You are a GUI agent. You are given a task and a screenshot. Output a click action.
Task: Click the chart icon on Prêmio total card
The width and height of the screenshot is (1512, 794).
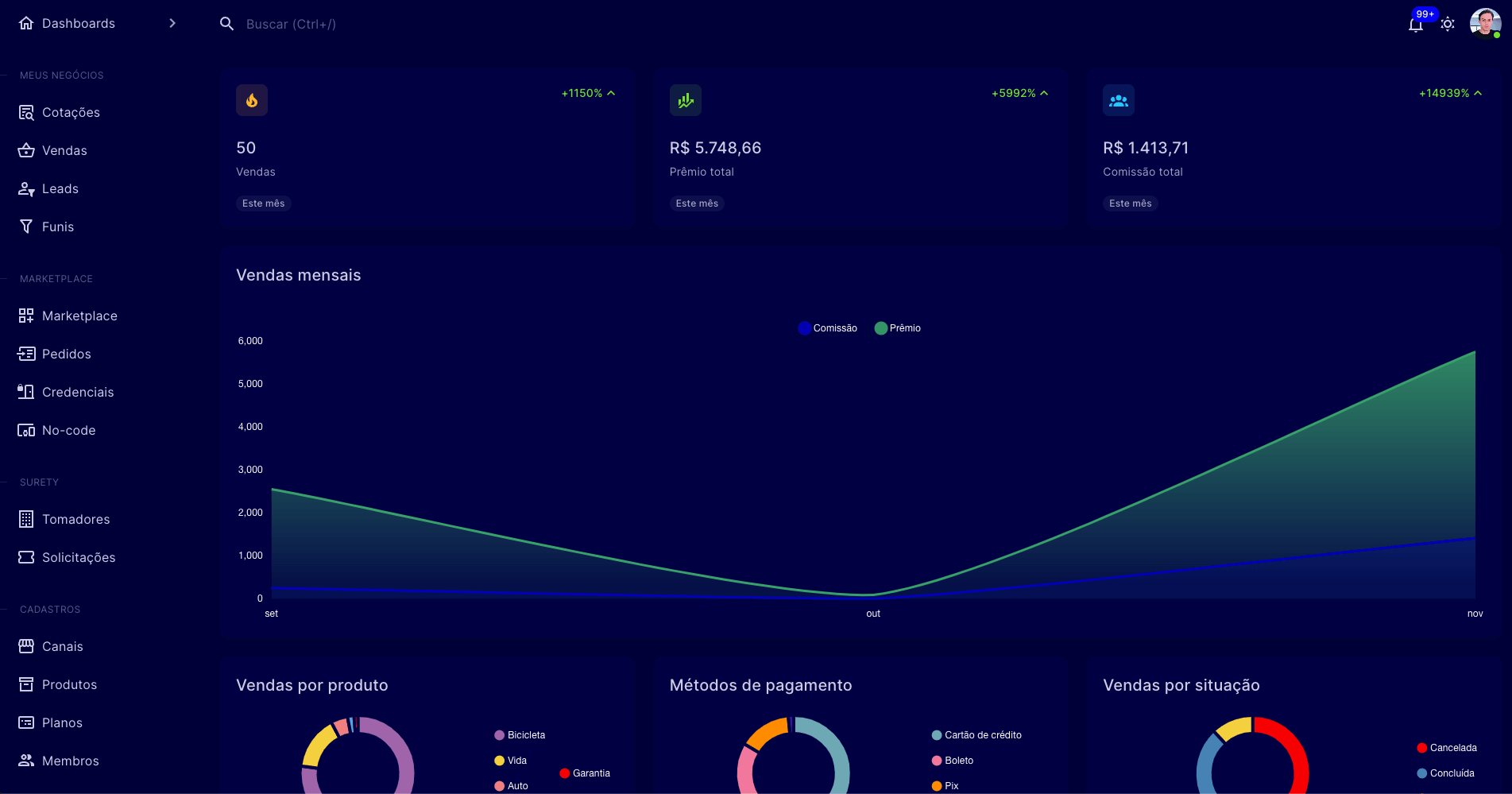click(685, 100)
